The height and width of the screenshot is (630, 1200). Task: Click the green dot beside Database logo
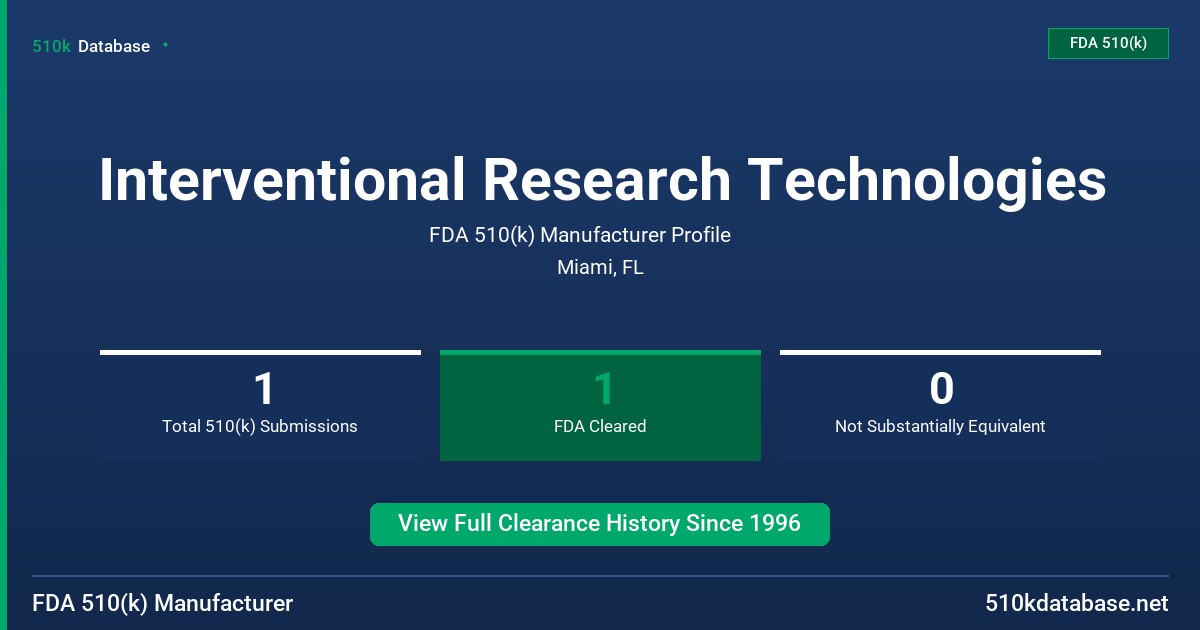click(165, 45)
